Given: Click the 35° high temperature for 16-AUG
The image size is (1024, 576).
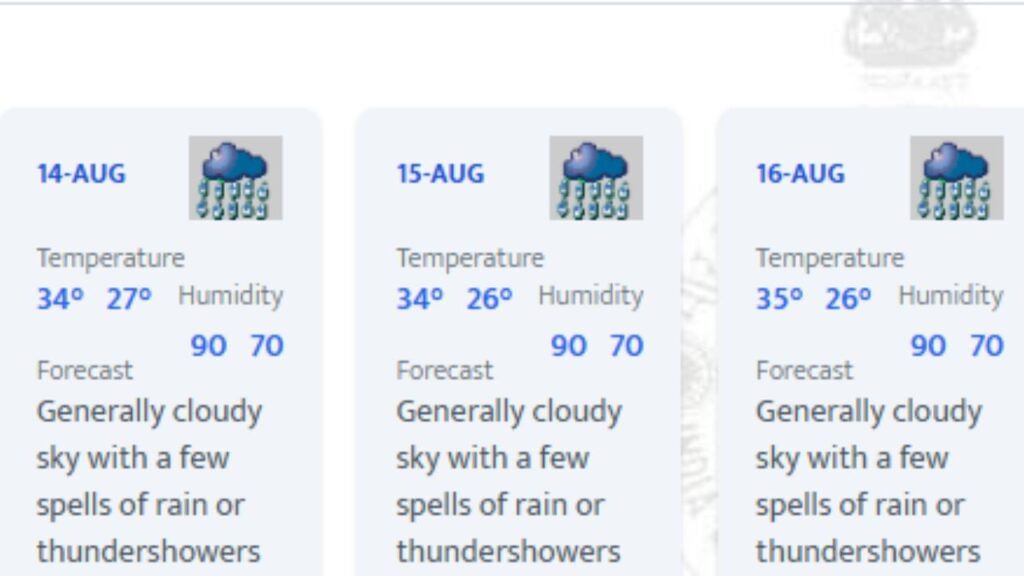Looking at the screenshot, I should (x=779, y=299).
